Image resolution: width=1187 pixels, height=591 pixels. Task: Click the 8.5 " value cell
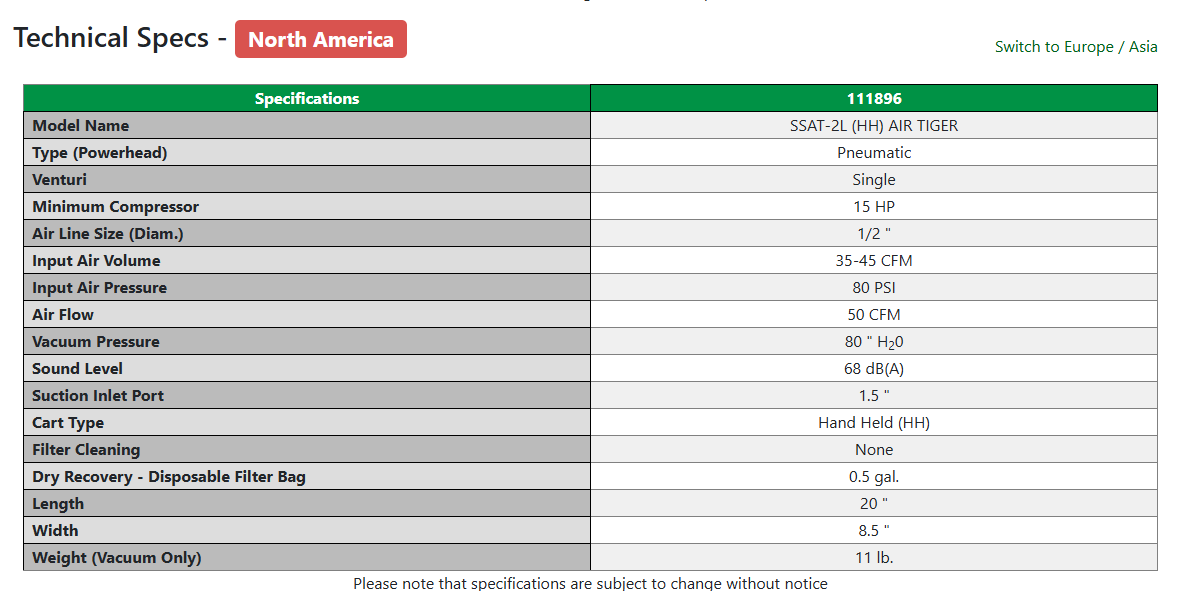pos(874,530)
